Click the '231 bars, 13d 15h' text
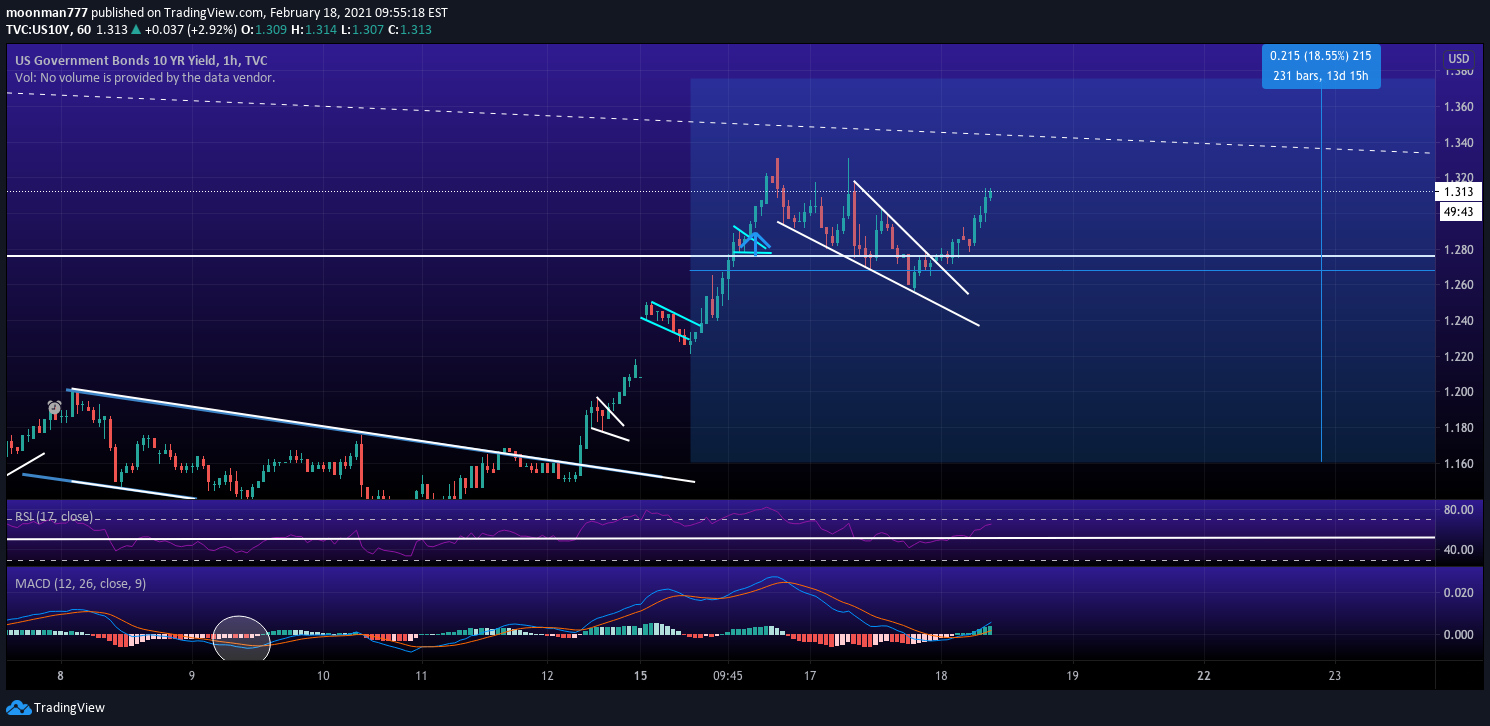This screenshot has height=726, width=1490. (1320, 76)
